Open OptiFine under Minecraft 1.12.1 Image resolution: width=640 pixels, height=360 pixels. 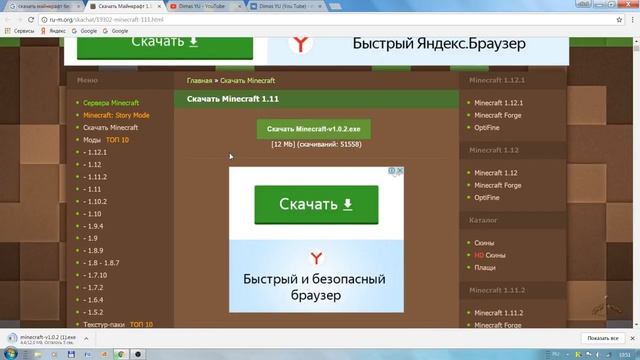[x=487, y=127]
